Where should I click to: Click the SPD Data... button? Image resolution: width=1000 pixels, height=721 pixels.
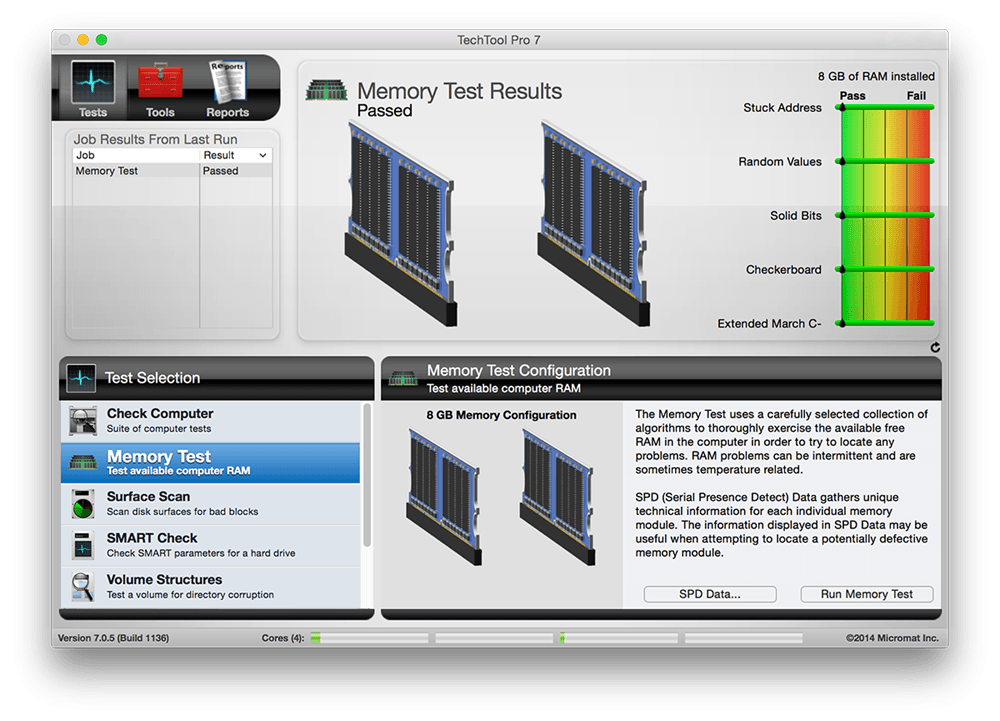point(710,594)
